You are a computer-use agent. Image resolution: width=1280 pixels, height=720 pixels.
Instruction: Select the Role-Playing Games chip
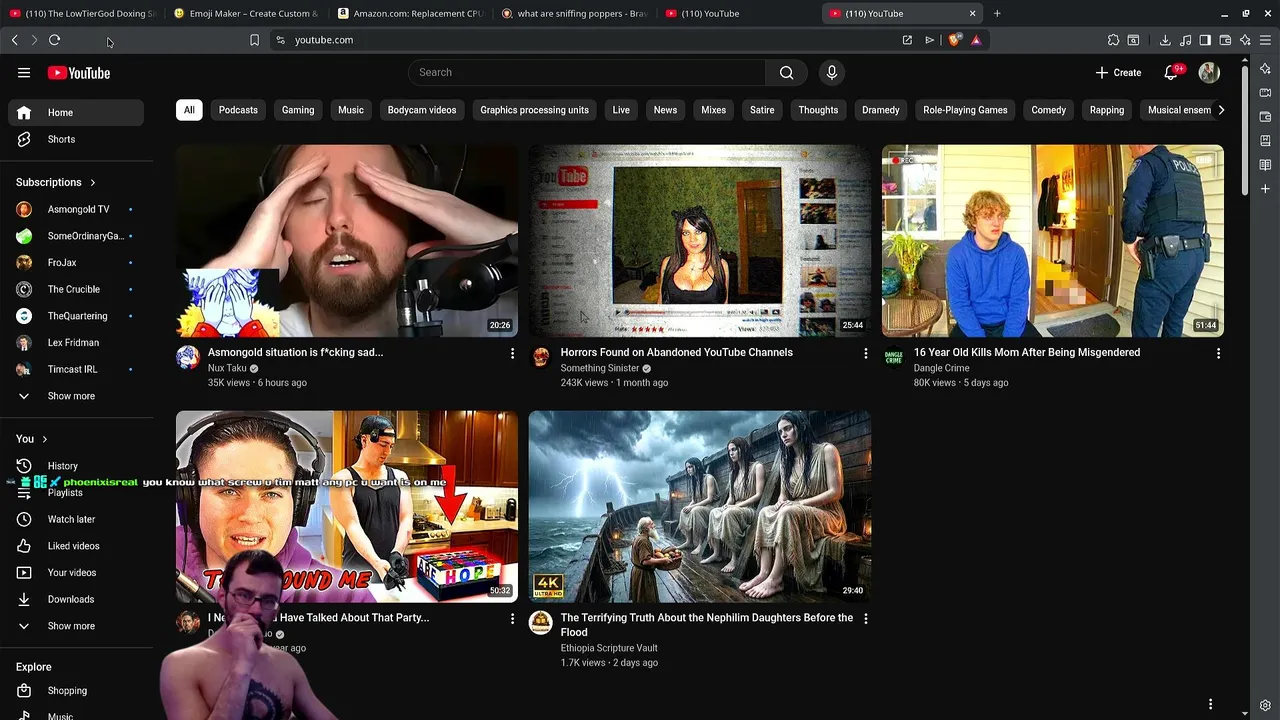click(965, 110)
